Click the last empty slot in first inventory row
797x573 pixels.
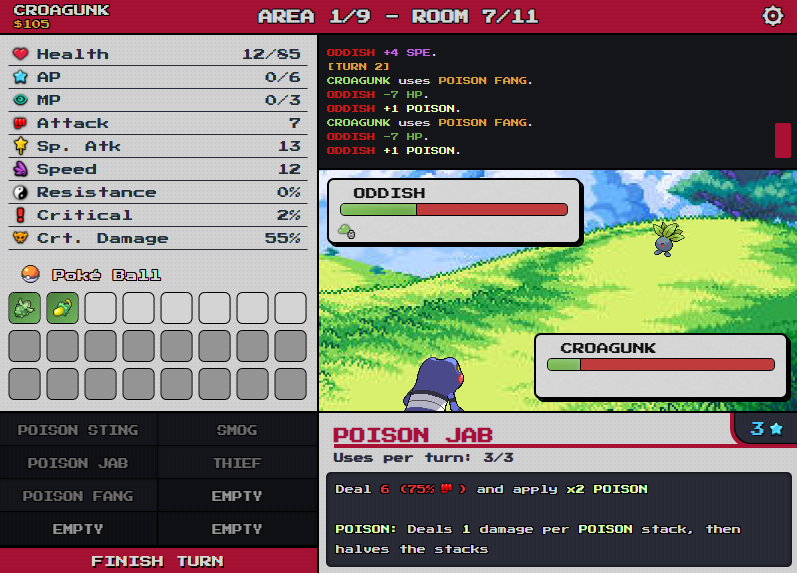point(291,308)
